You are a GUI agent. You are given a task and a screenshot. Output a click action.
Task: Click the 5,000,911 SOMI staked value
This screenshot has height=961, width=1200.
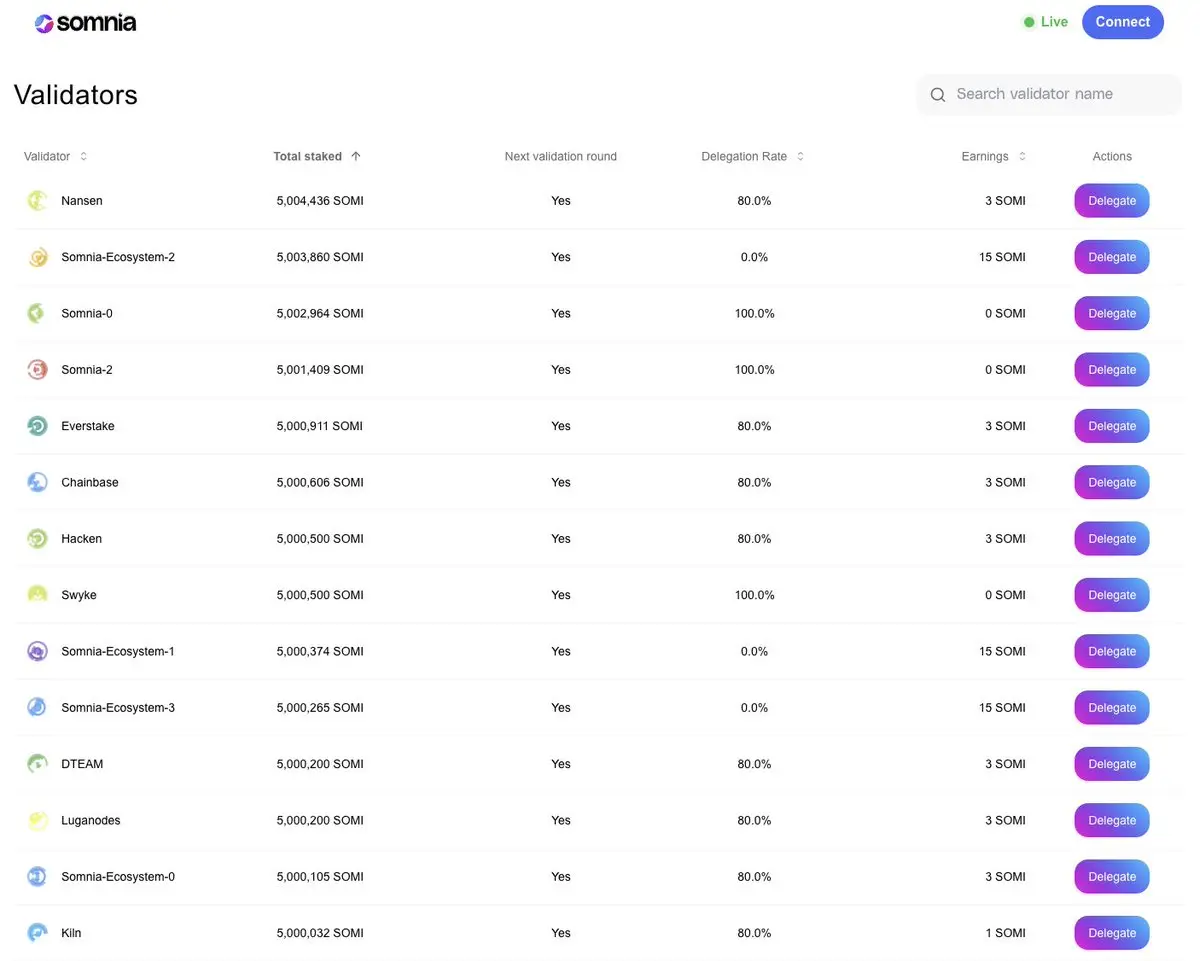[x=320, y=426]
